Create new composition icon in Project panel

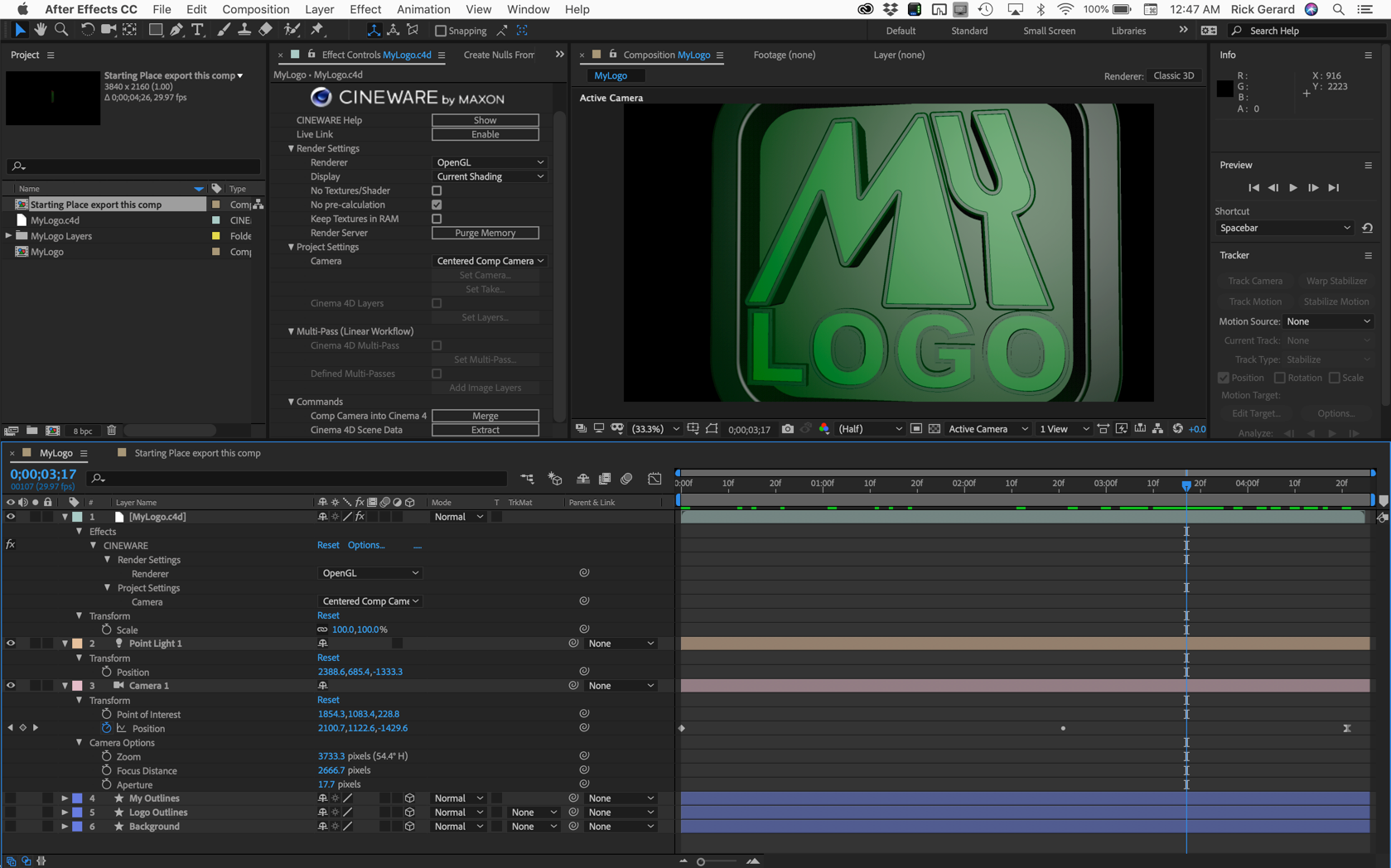[53, 431]
